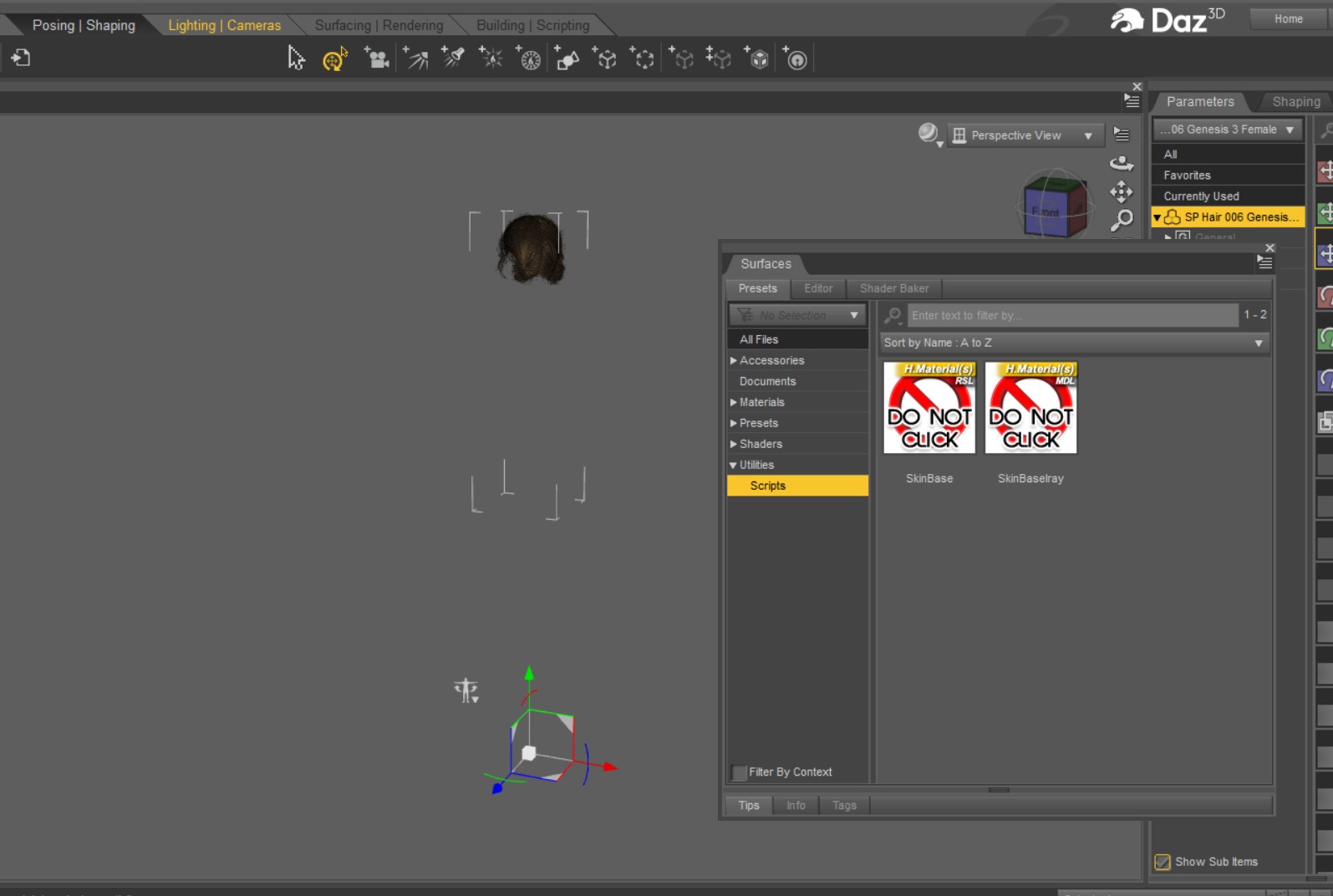Select the Node Selection arrow tool
Viewport: 1333px width, 896px height.
click(296, 58)
